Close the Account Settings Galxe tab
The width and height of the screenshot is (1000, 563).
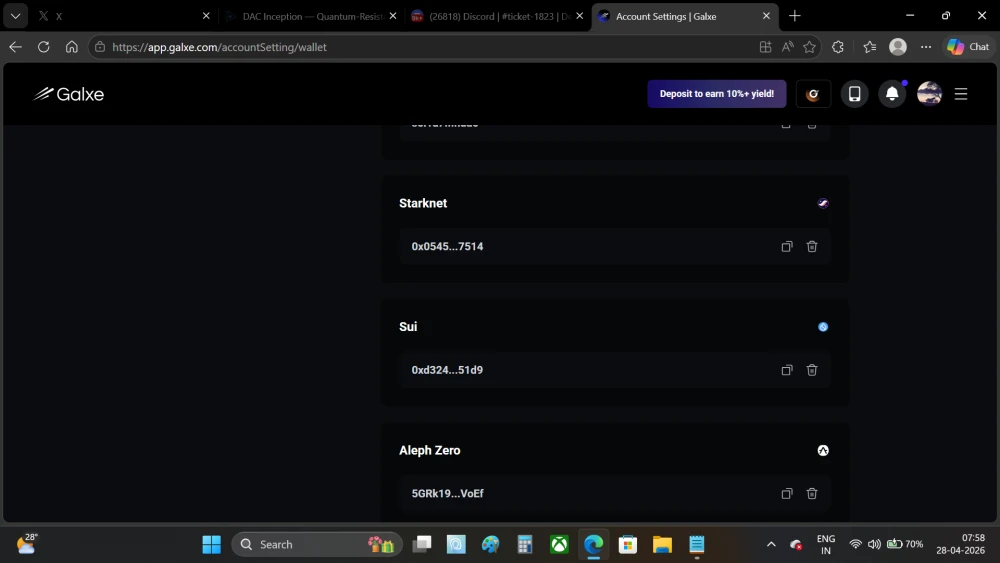tap(767, 16)
